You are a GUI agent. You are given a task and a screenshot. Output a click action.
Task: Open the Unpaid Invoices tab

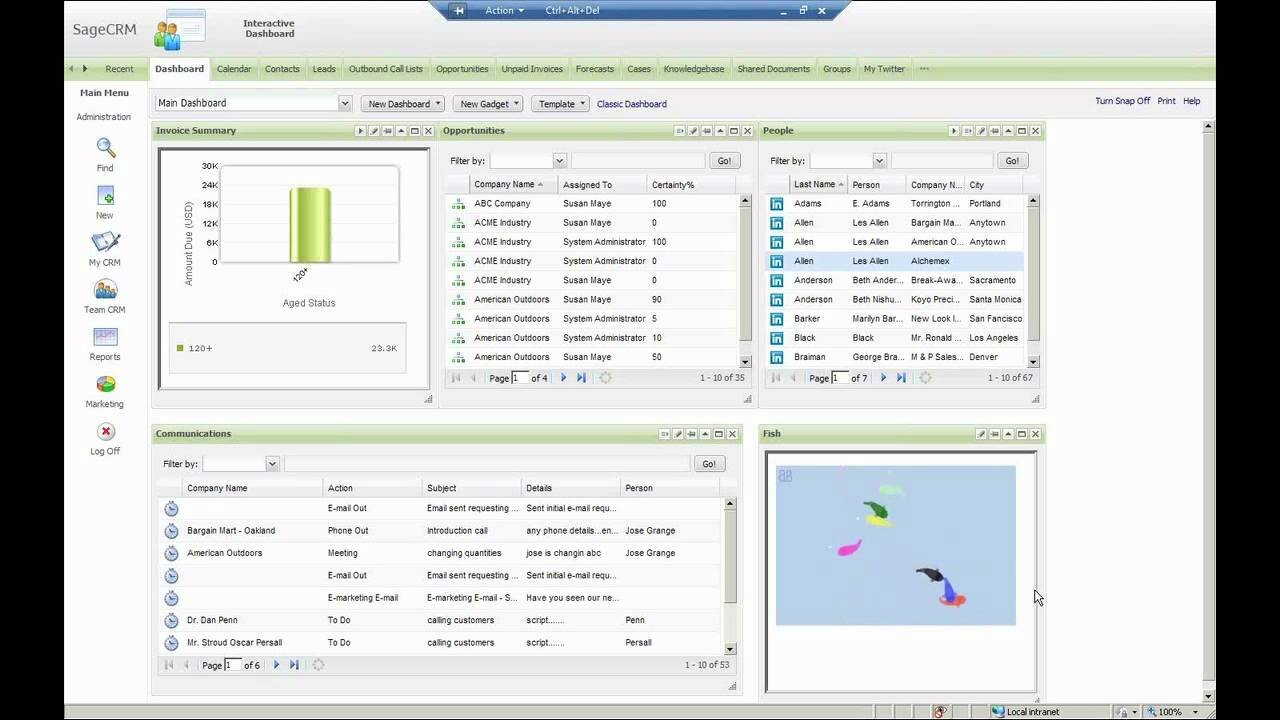[531, 68]
